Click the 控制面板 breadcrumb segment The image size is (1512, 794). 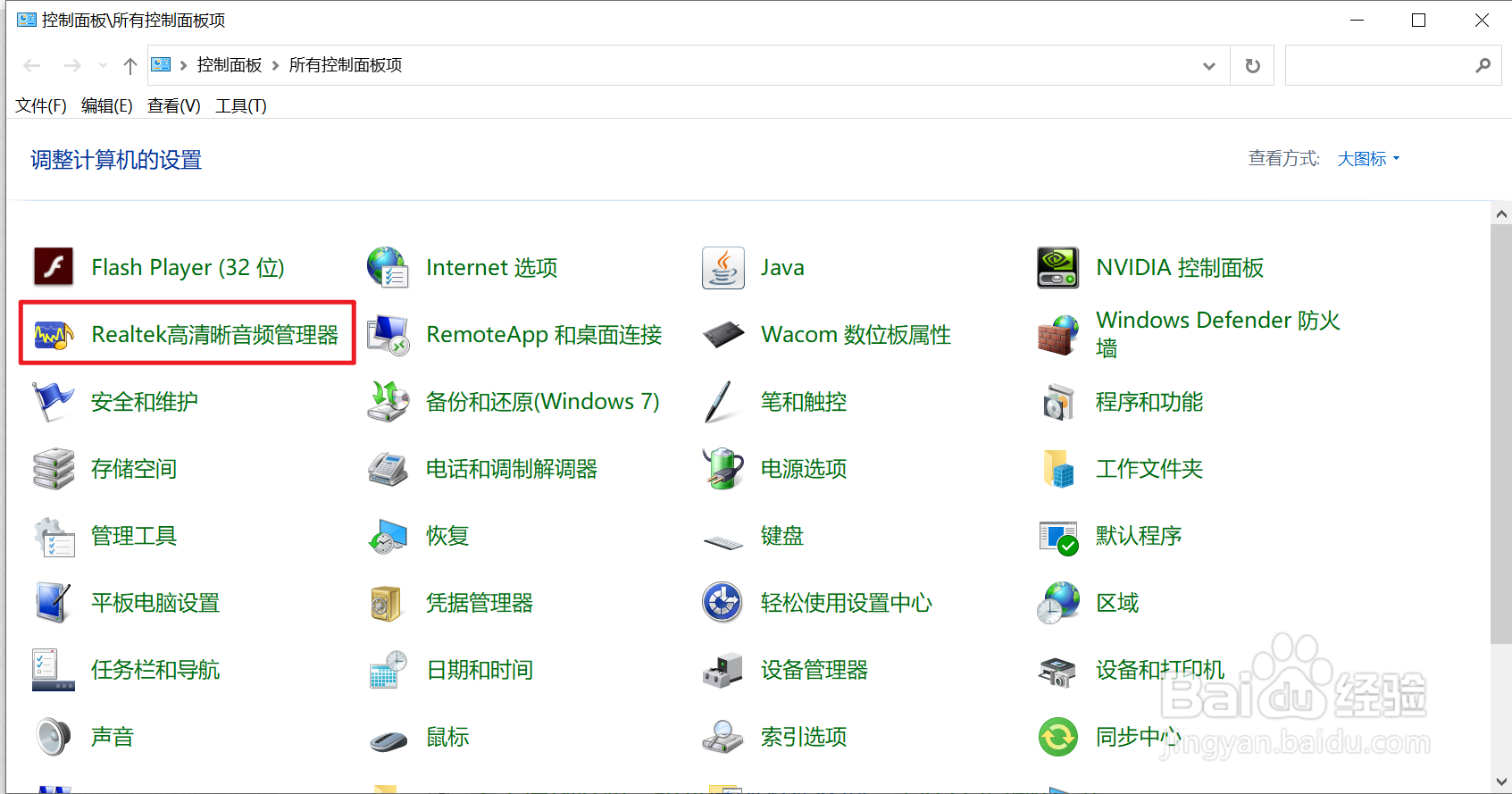(x=230, y=65)
